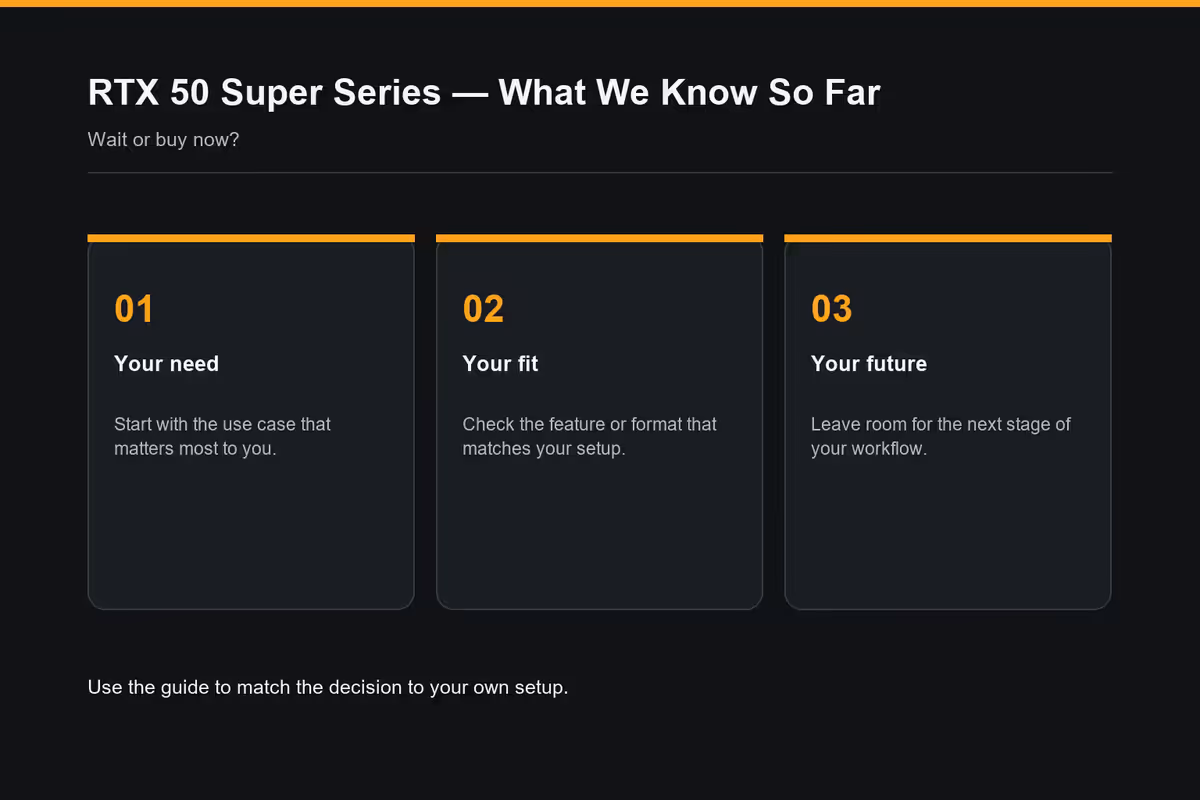Select the subtitle 'Wait or buy now?'
This screenshot has width=1200, height=800.
pyautogui.click(x=163, y=139)
